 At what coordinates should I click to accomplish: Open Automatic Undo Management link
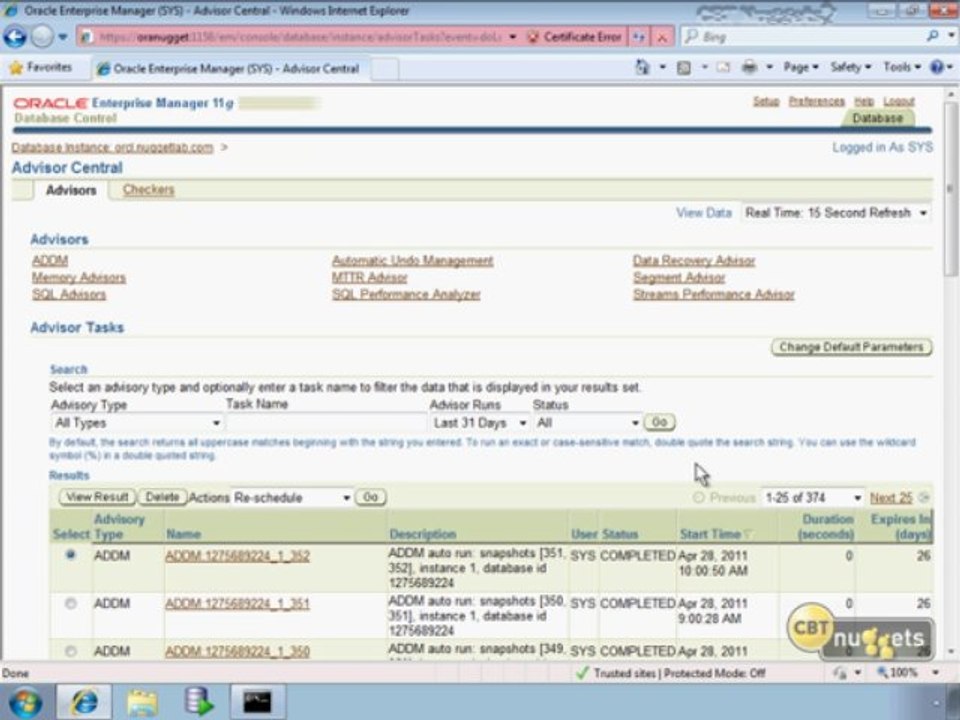(x=413, y=261)
